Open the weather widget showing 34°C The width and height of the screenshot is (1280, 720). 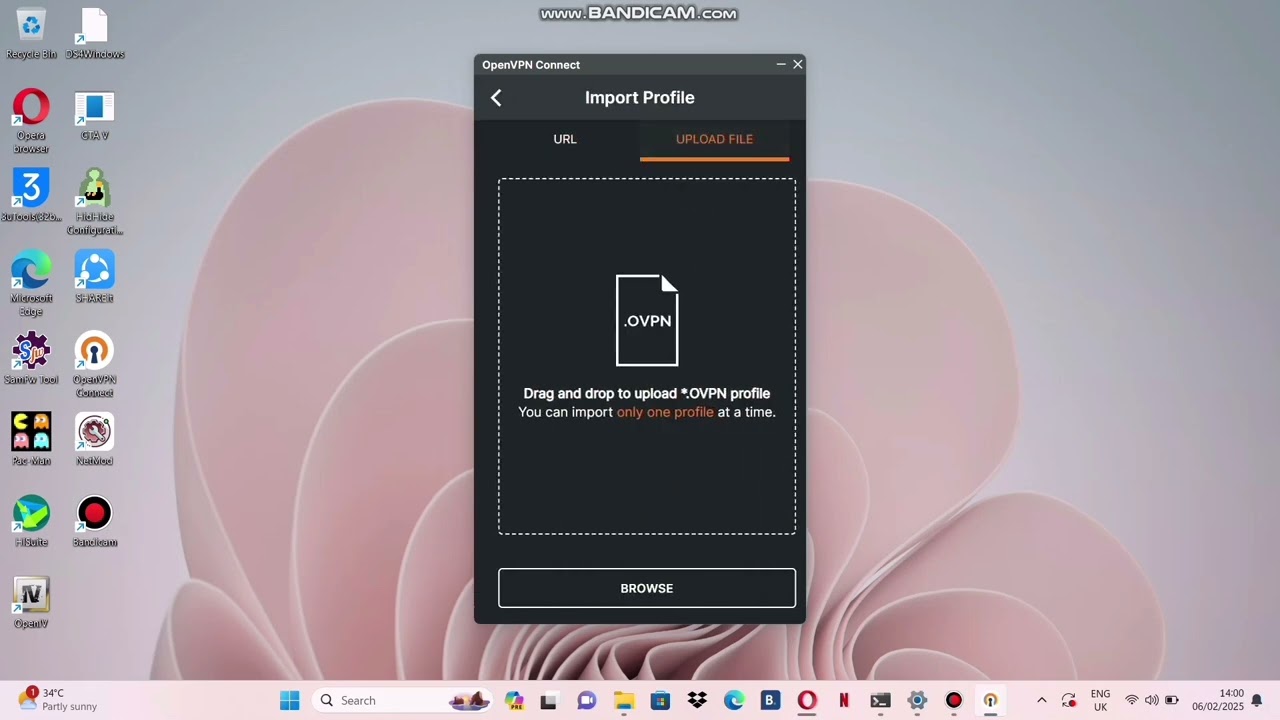pos(60,699)
